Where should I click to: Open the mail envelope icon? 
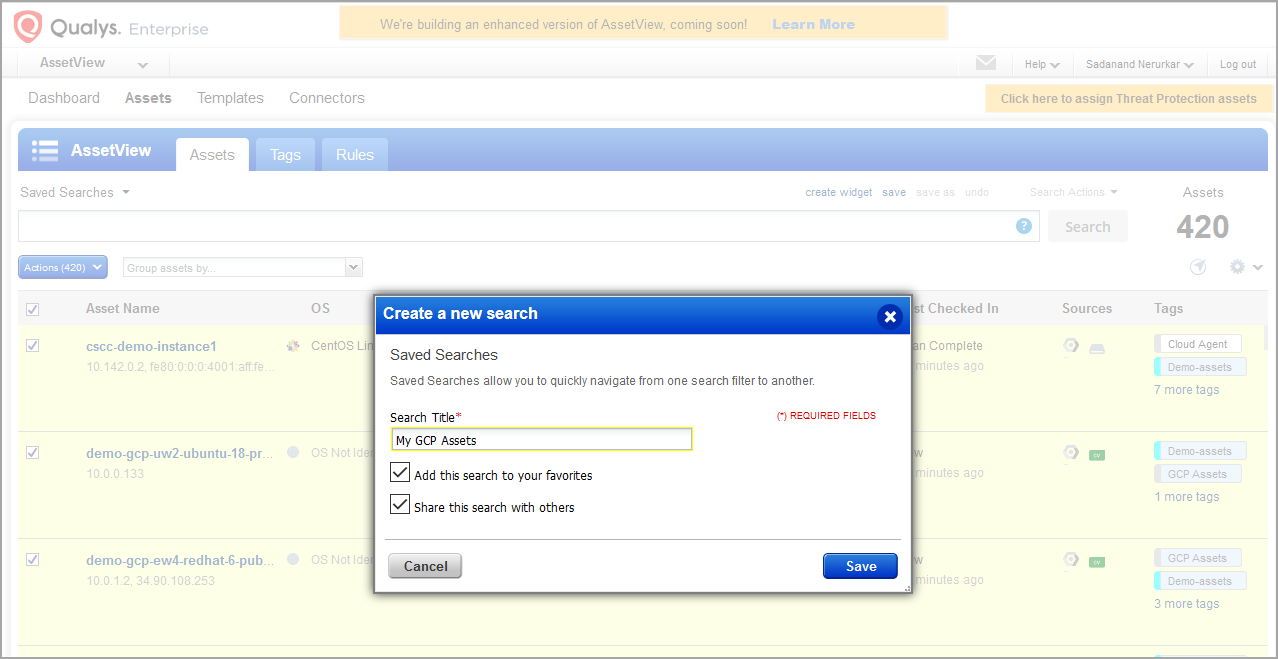(986, 63)
